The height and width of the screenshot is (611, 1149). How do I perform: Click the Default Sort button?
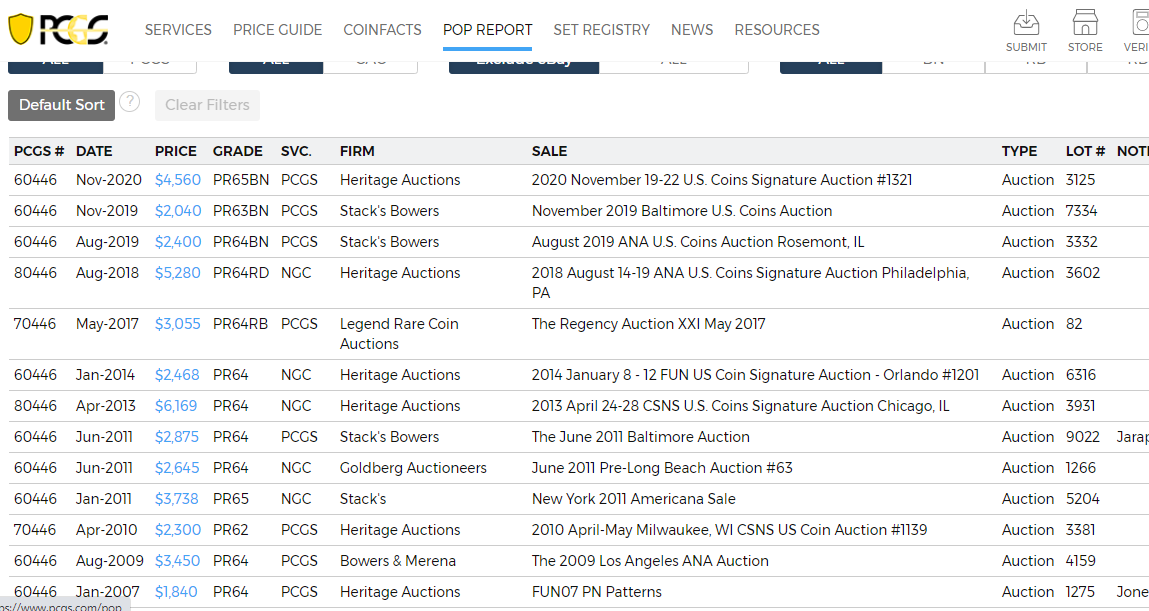[x=62, y=105]
